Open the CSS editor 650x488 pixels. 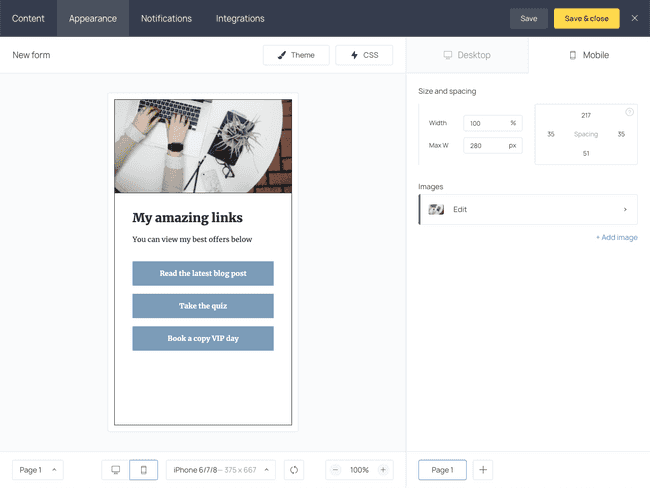(x=364, y=55)
